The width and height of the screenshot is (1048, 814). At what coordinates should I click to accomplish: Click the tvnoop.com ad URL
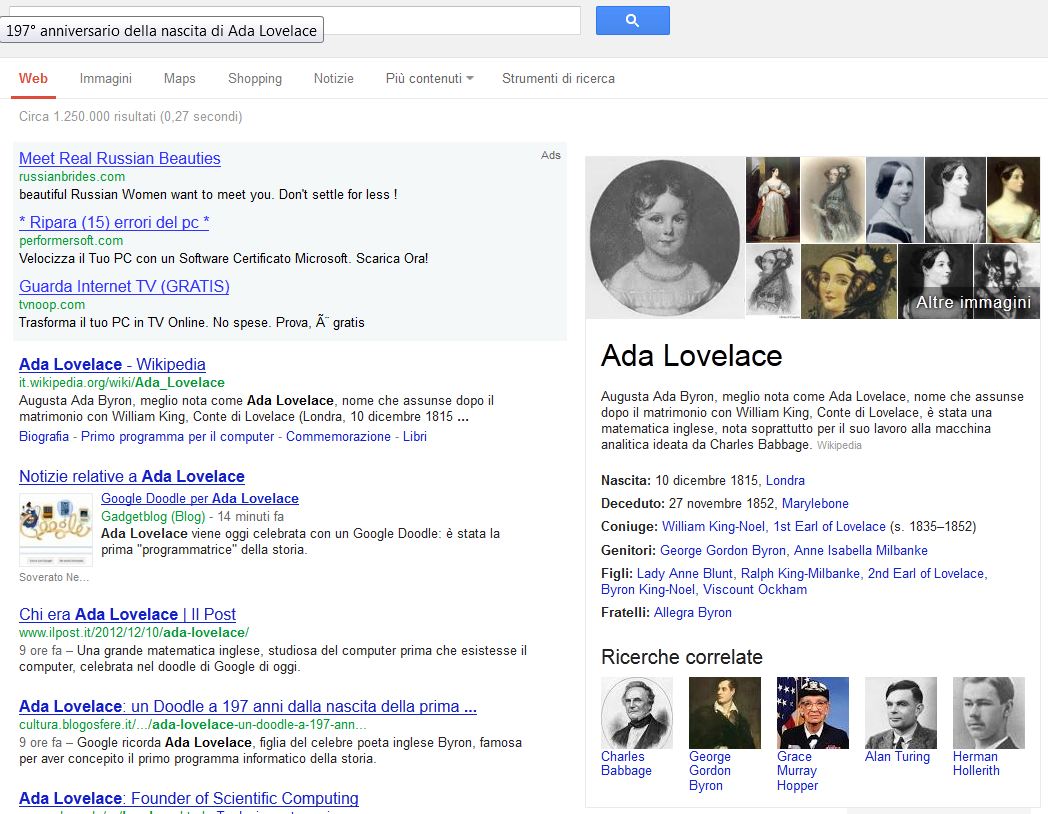point(52,305)
